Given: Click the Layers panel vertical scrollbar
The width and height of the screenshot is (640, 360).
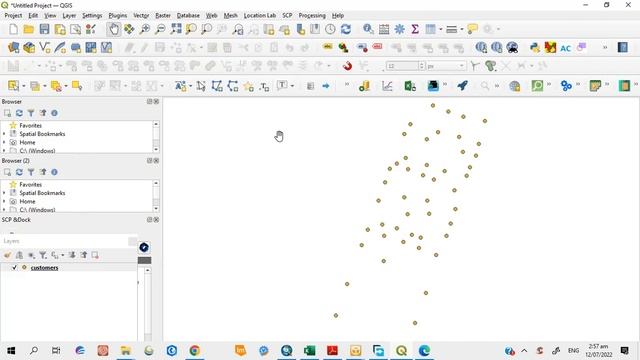Looking at the screenshot, I should click(147, 304).
